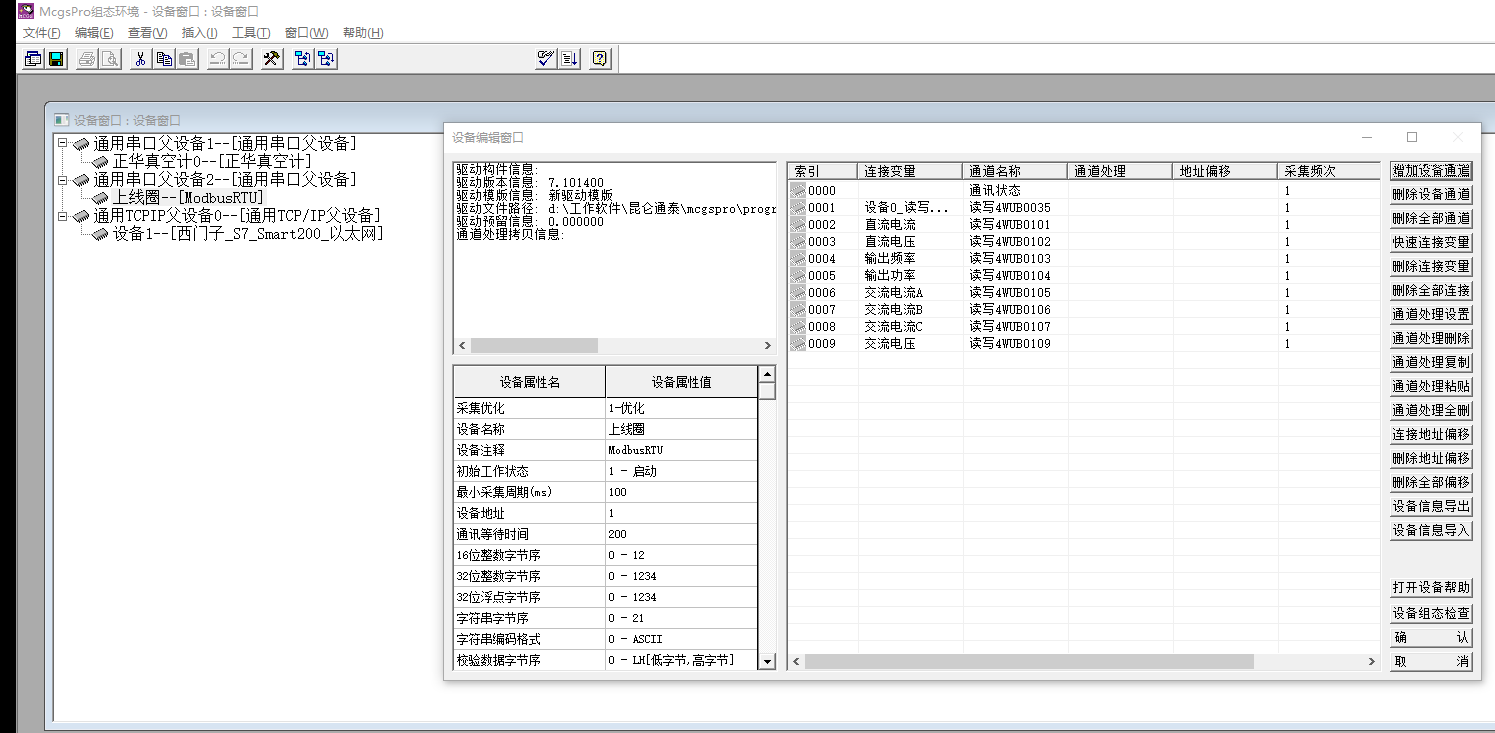Click the download-project list arrow icon

tap(569, 59)
